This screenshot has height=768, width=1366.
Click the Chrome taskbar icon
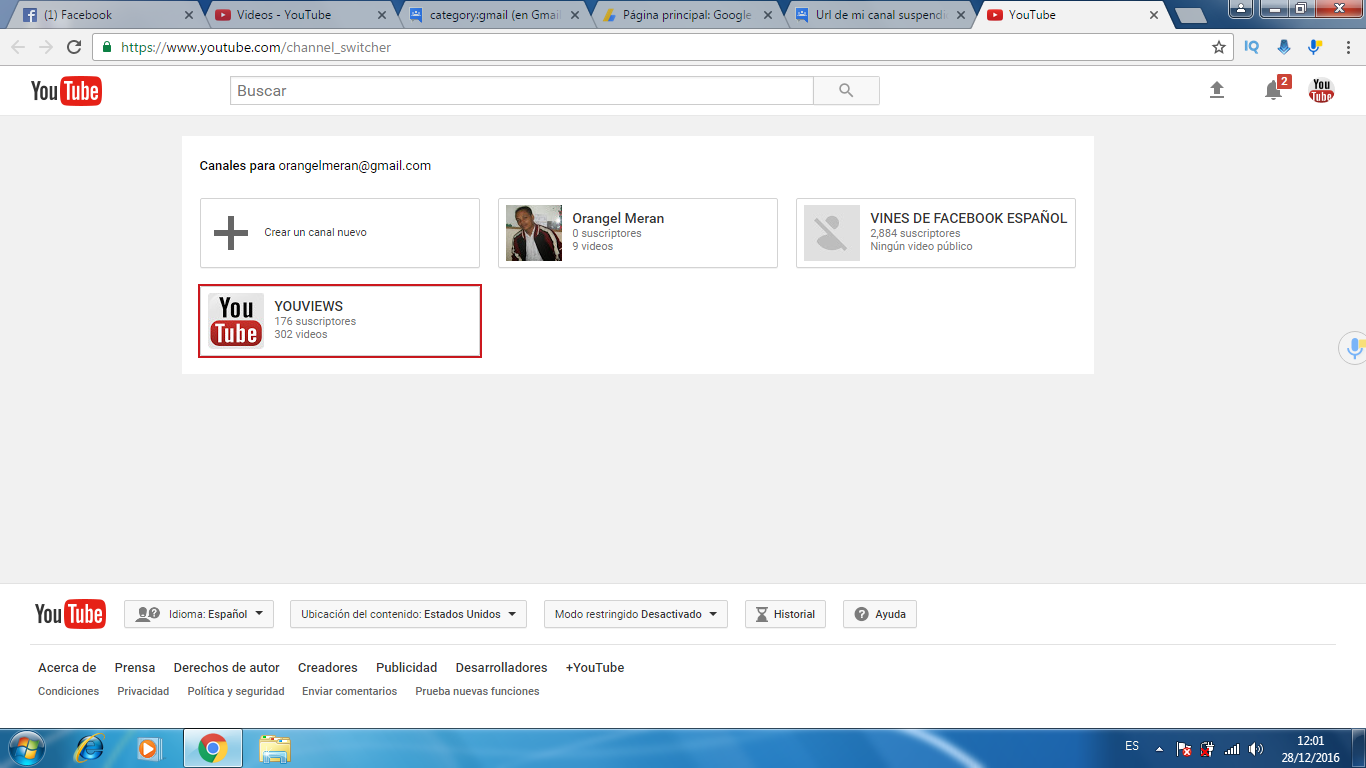pos(212,748)
